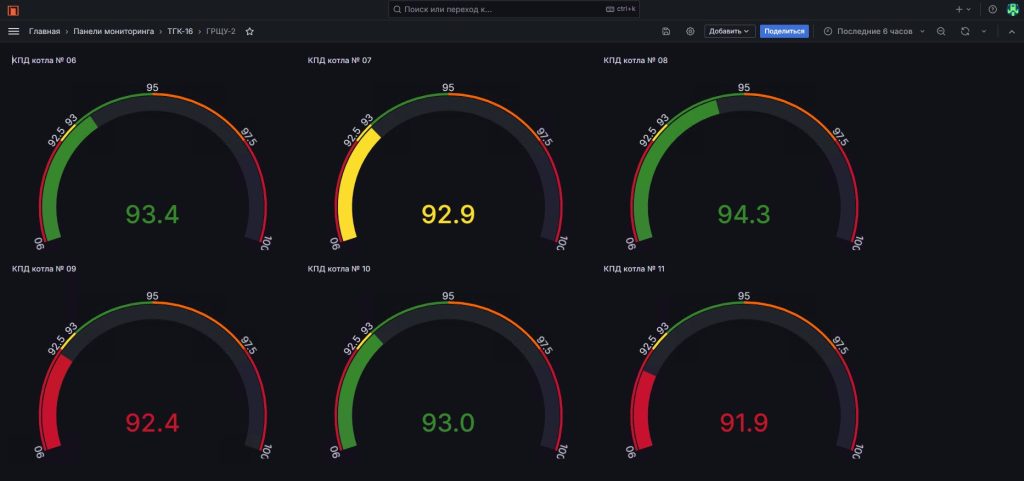Open the Последние 6 часов time picker
The image size is (1024, 481).
[874, 31]
